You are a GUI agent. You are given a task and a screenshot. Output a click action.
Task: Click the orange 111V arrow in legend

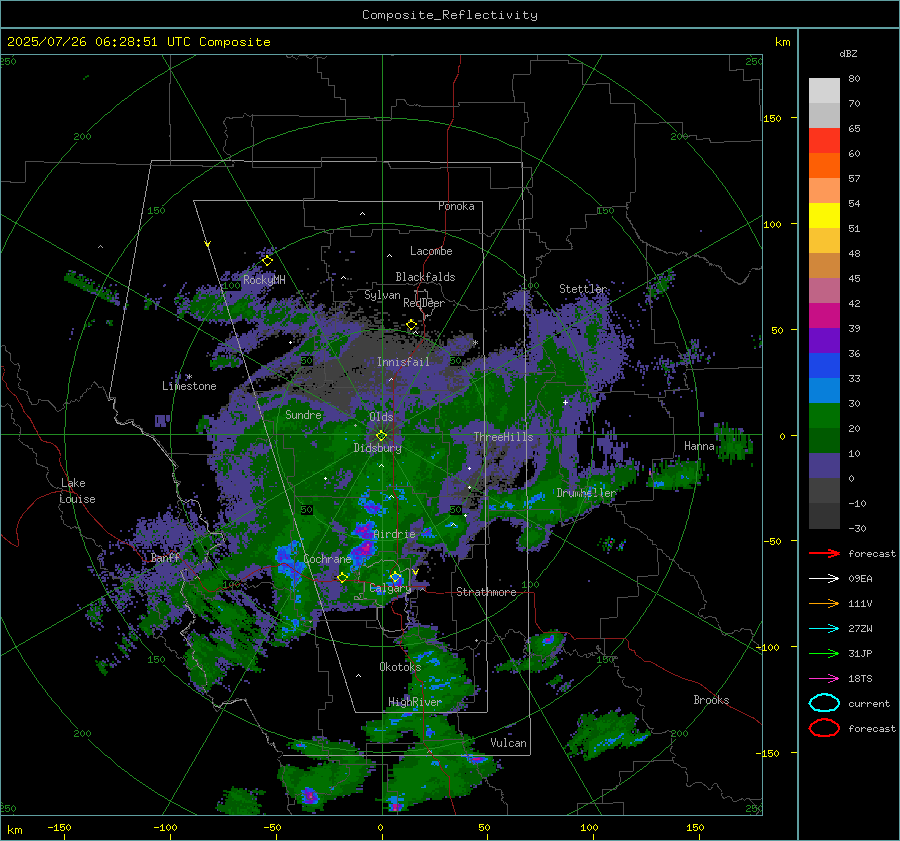tap(824, 603)
